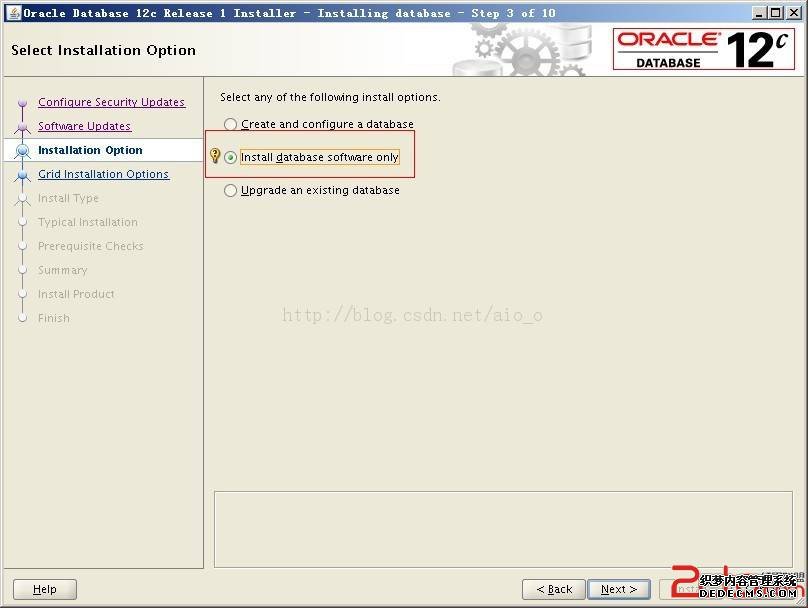Click the Software Updates step bullet icon

(x=23, y=127)
